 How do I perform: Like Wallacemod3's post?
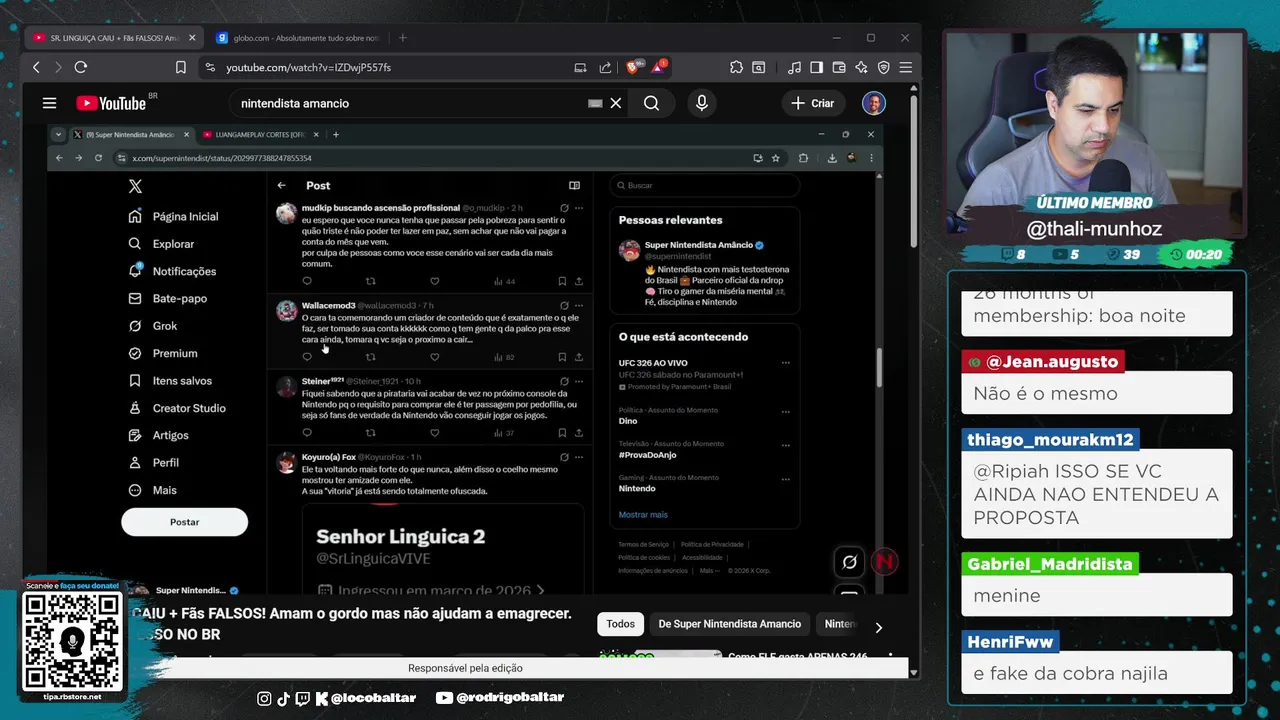(434, 357)
